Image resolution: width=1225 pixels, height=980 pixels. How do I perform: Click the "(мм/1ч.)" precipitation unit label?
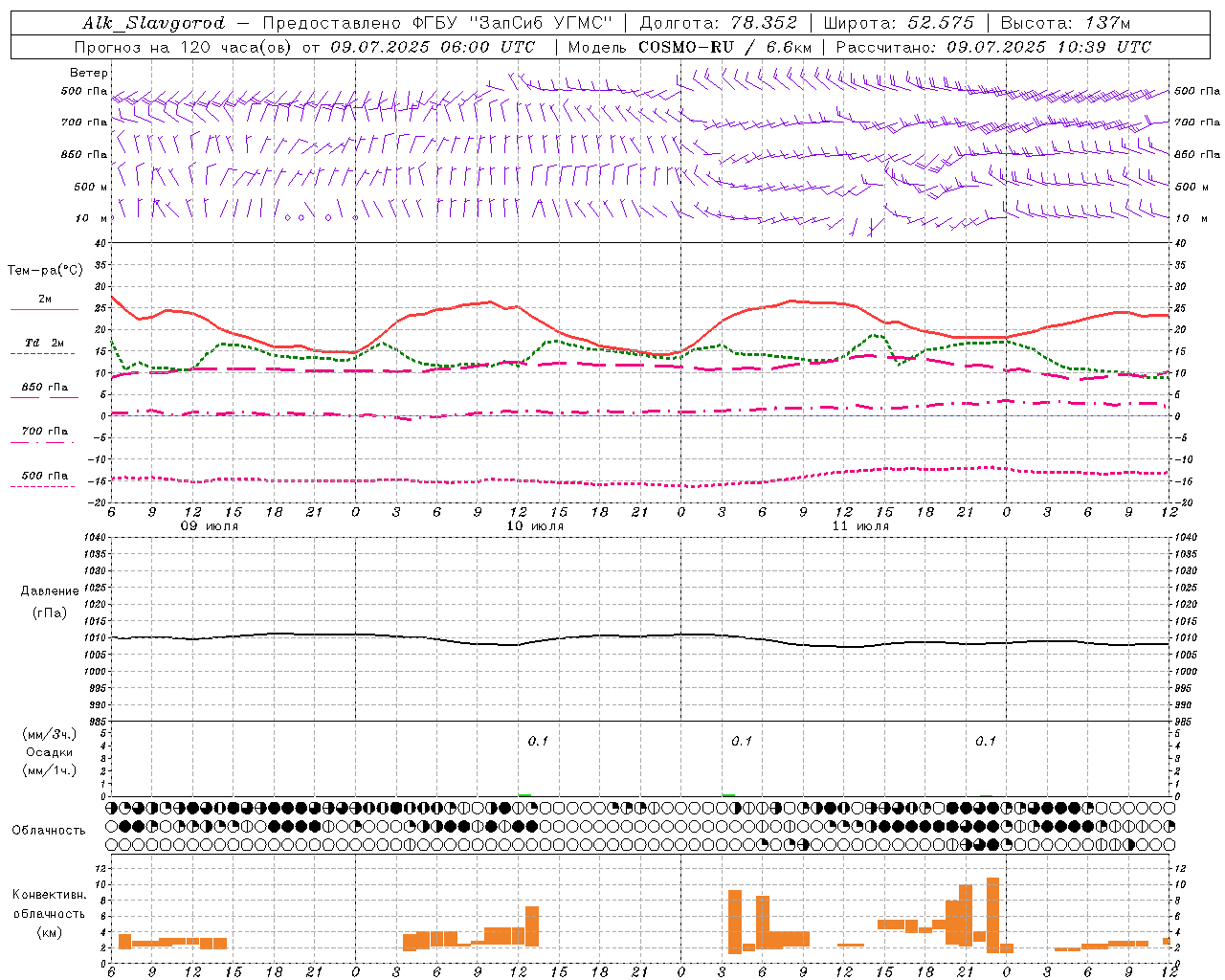point(50,770)
